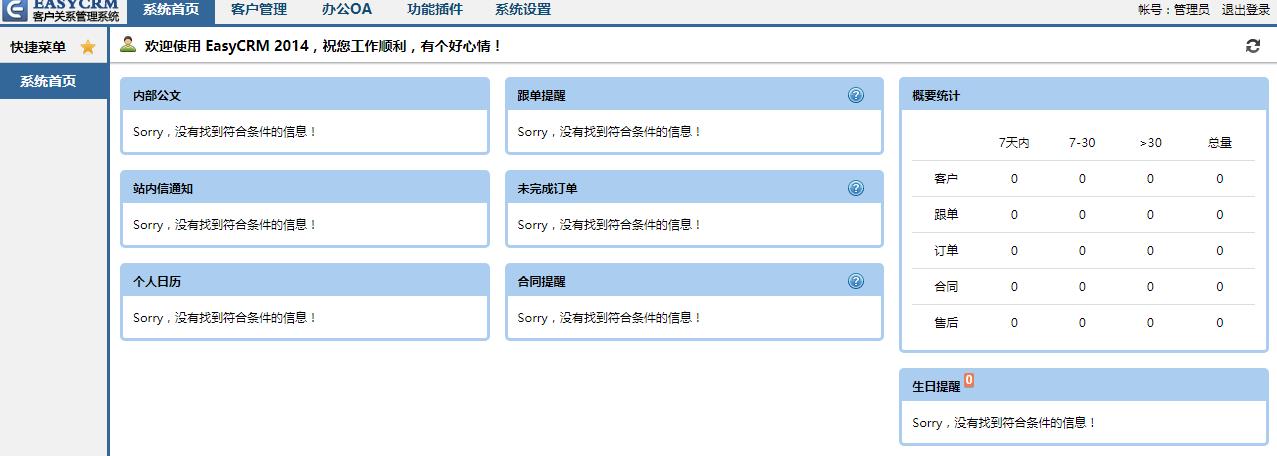
Task: Open the 功能插件 menu
Action: coord(435,10)
